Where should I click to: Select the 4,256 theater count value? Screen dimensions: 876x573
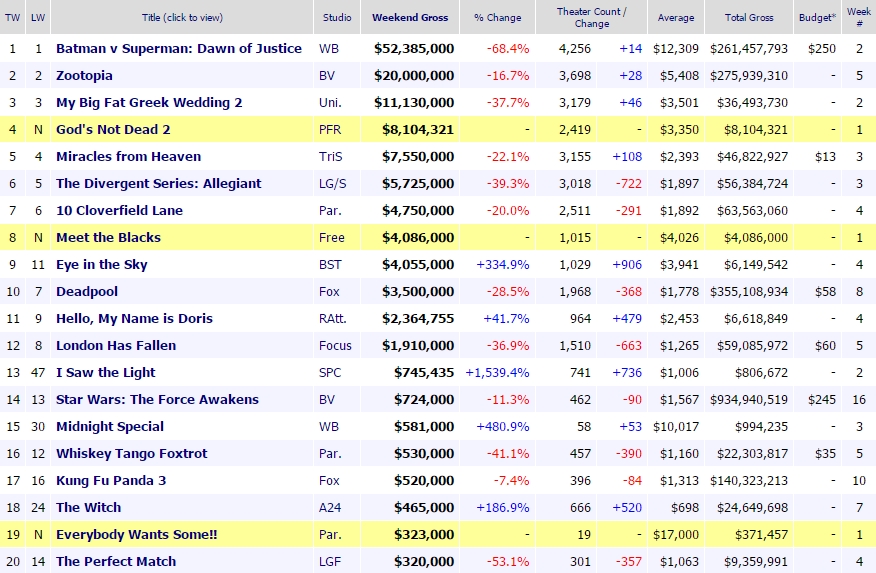pyautogui.click(x=575, y=49)
